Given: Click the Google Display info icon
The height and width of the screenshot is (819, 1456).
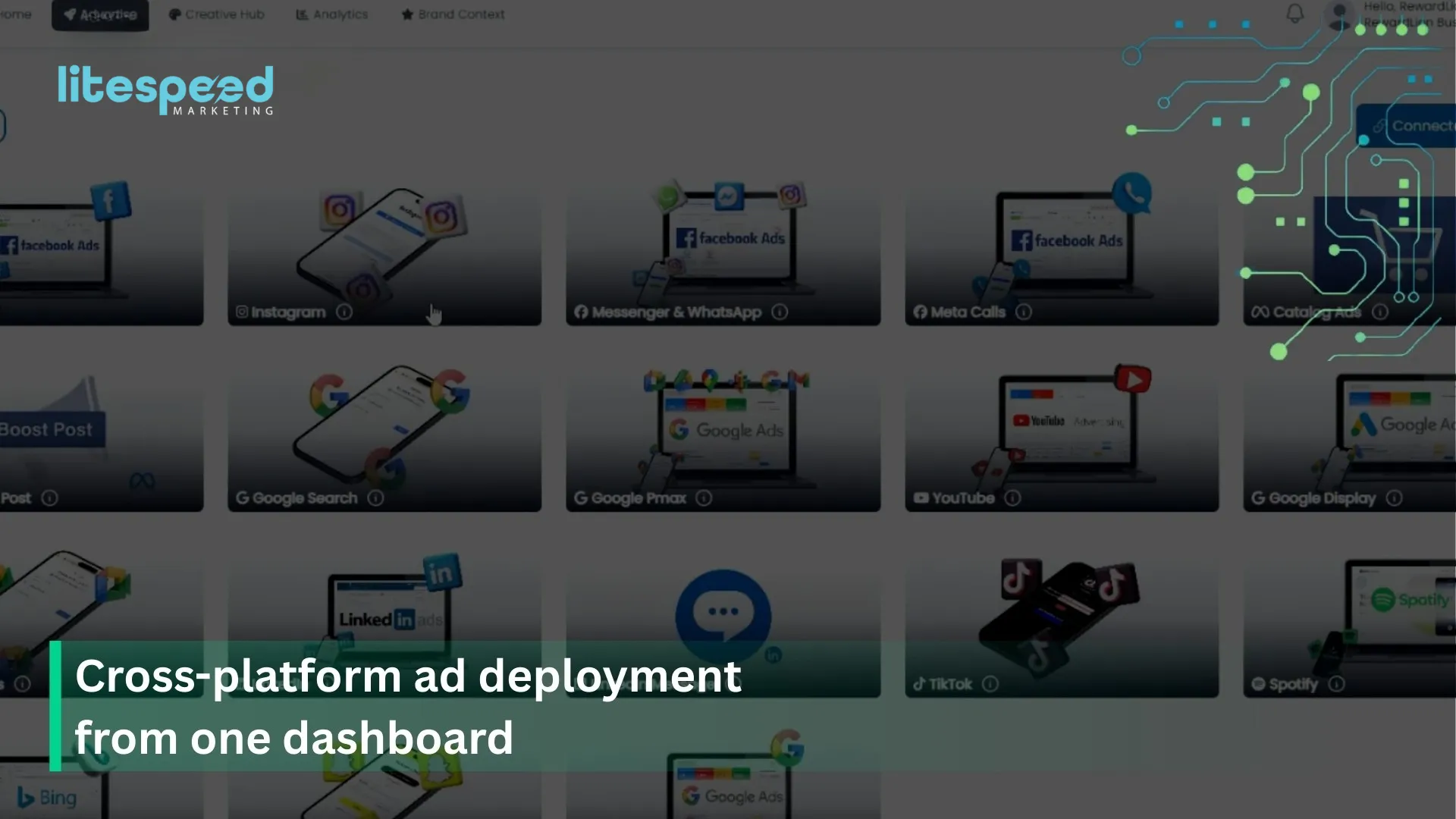Looking at the screenshot, I should (x=1394, y=498).
